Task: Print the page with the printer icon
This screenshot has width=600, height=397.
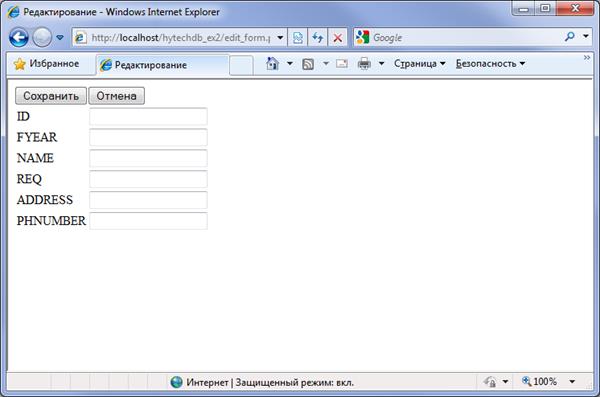Action: (364, 64)
